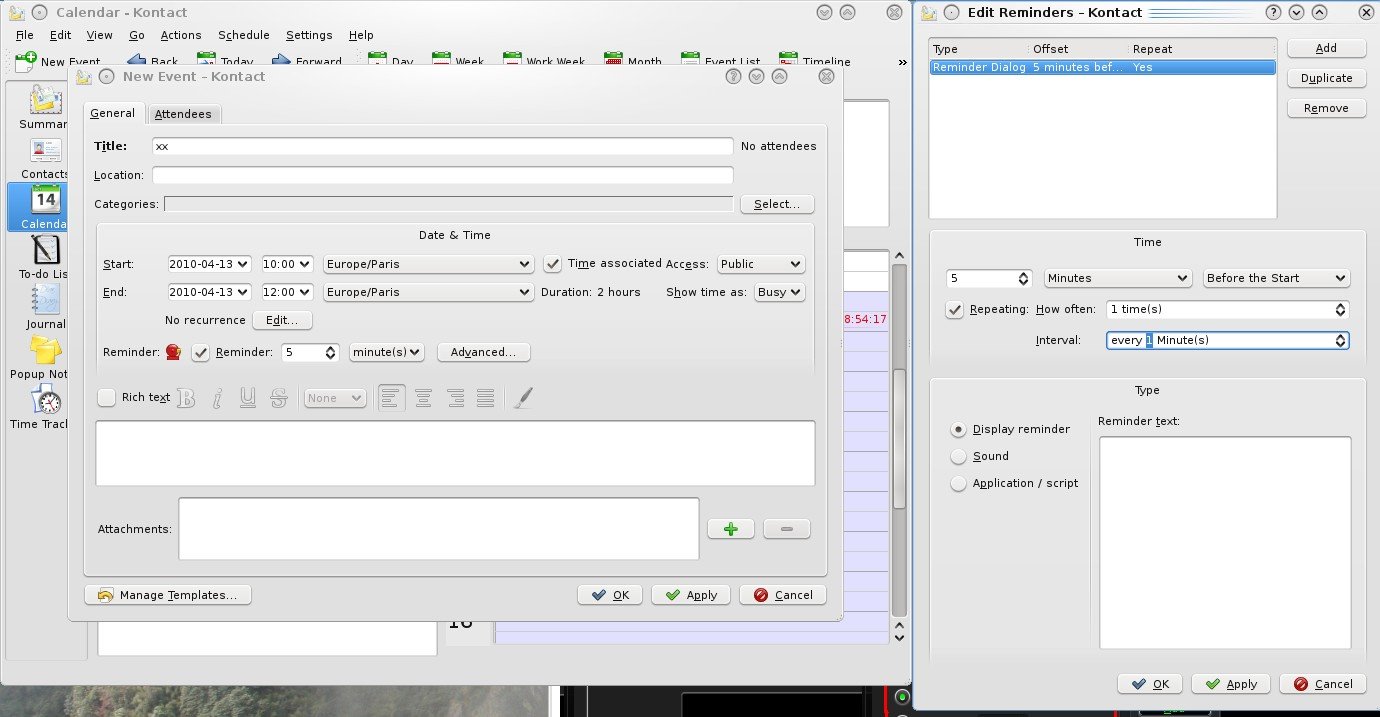Open the Schedule menu

pos(243,35)
